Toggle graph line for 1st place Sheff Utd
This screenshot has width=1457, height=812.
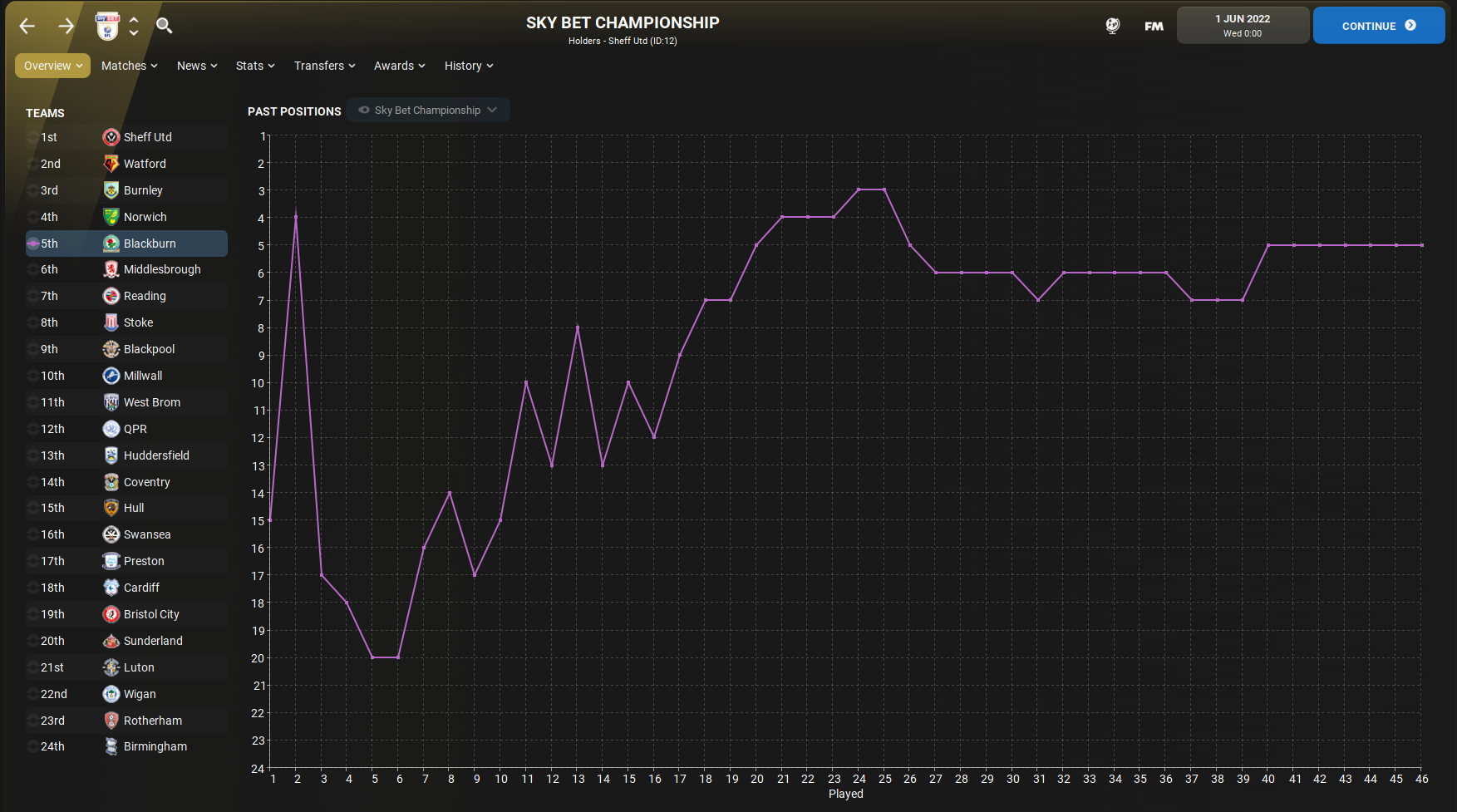pyautogui.click(x=33, y=137)
